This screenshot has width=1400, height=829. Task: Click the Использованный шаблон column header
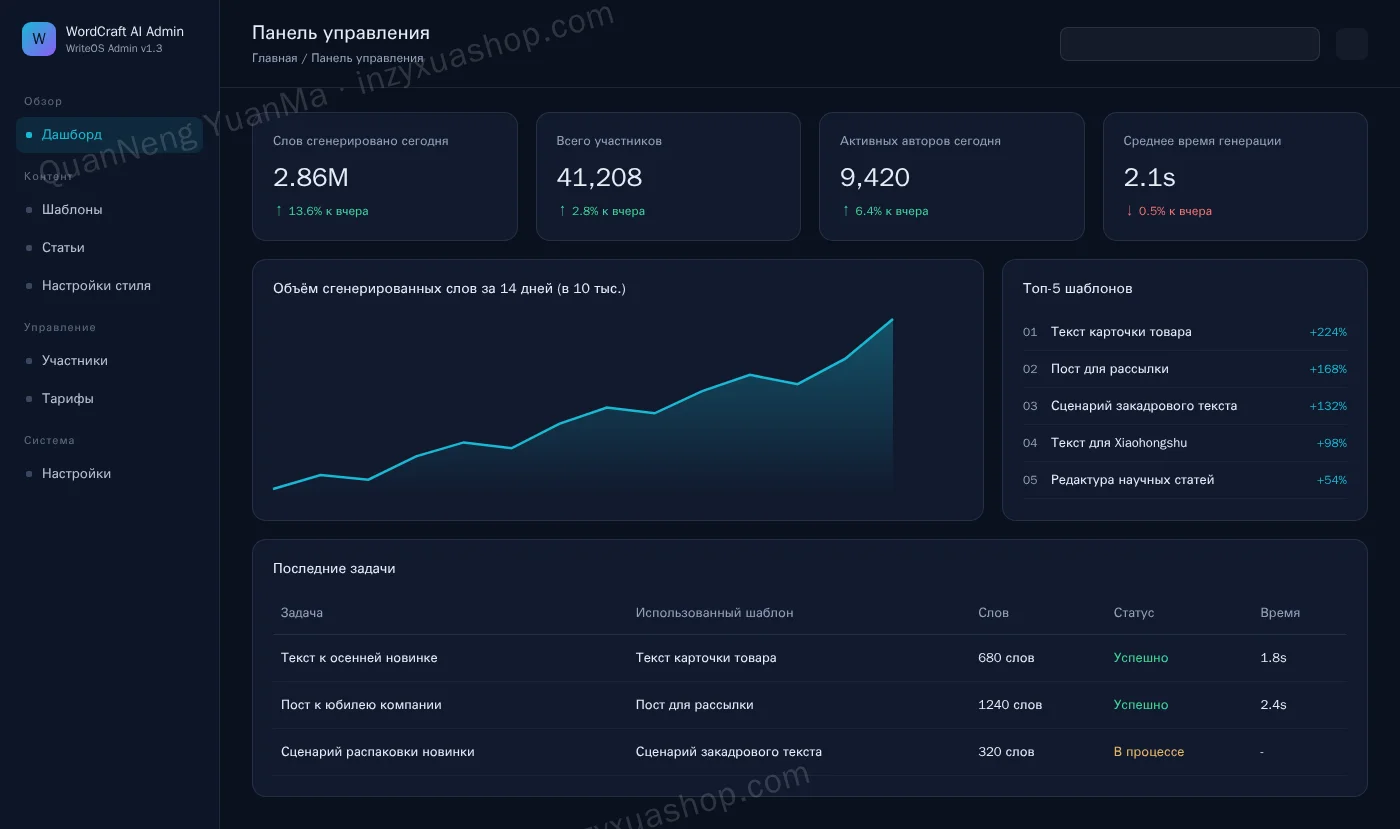coord(715,613)
